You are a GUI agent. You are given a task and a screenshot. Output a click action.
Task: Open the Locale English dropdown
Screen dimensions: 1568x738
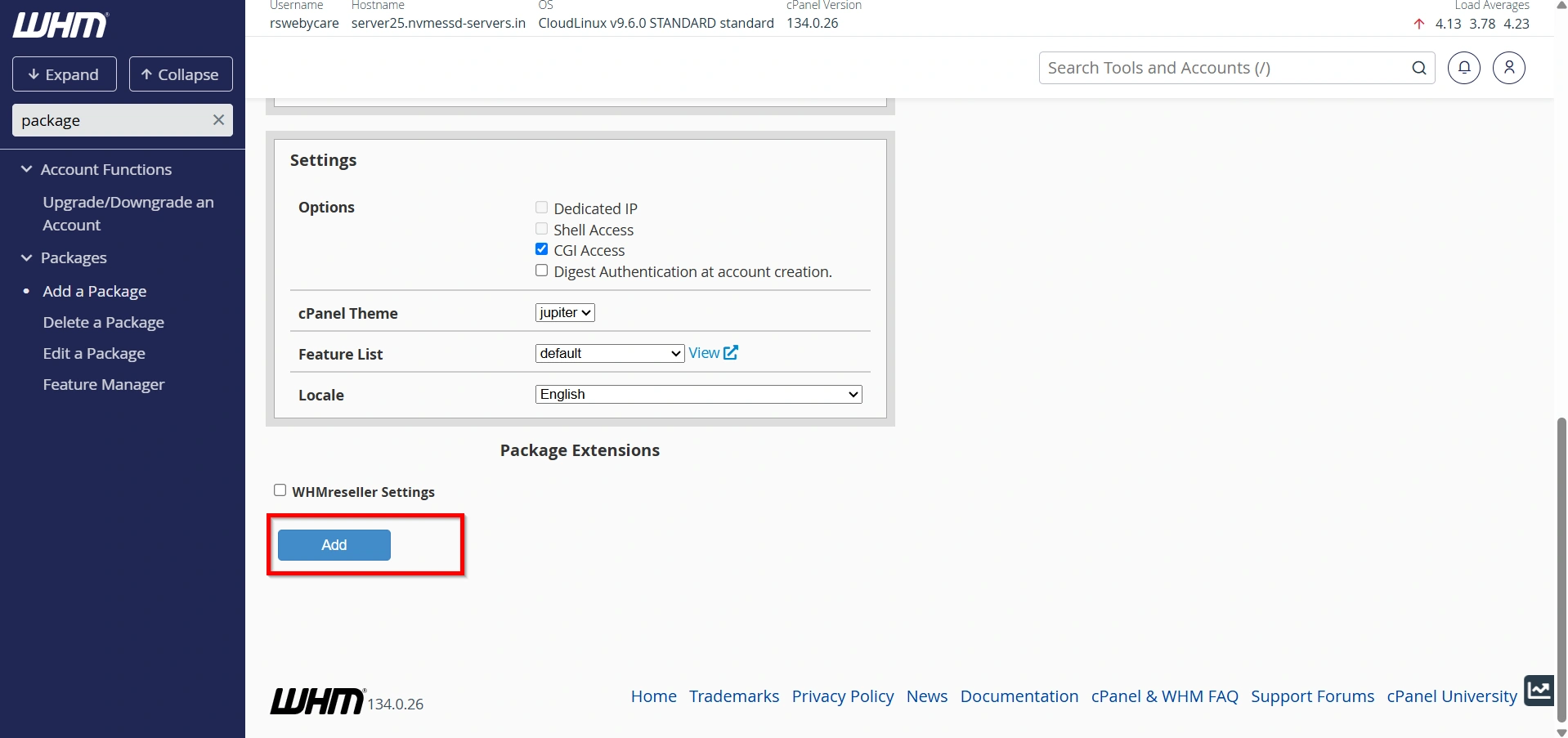click(x=699, y=394)
